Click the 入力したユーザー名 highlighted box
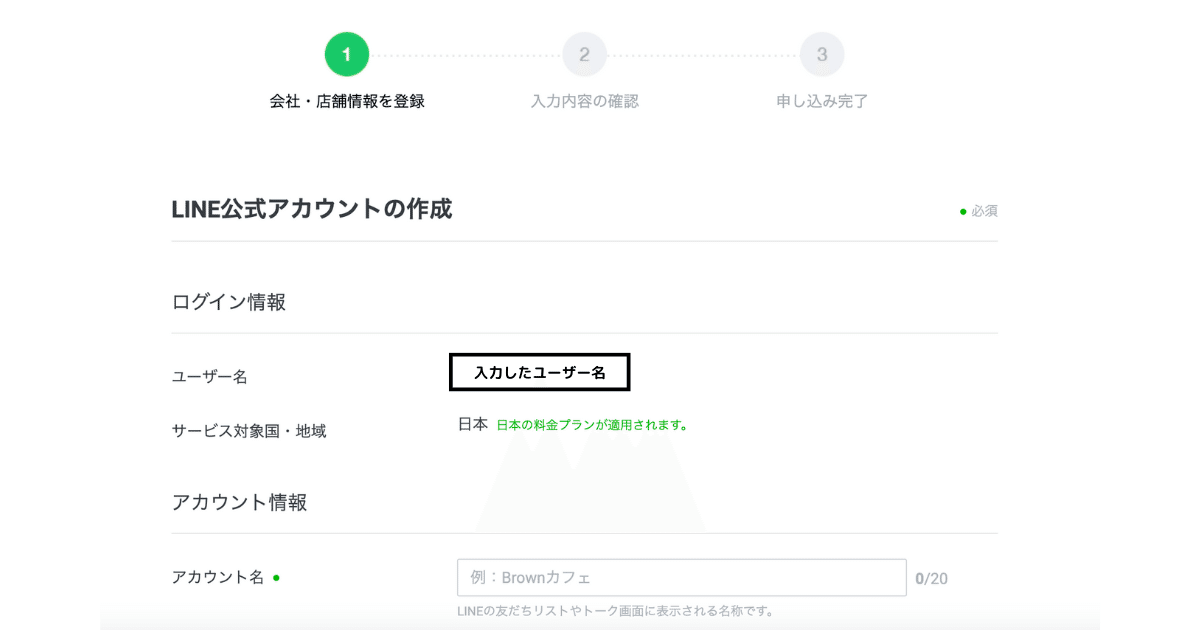 (x=541, y=371)
